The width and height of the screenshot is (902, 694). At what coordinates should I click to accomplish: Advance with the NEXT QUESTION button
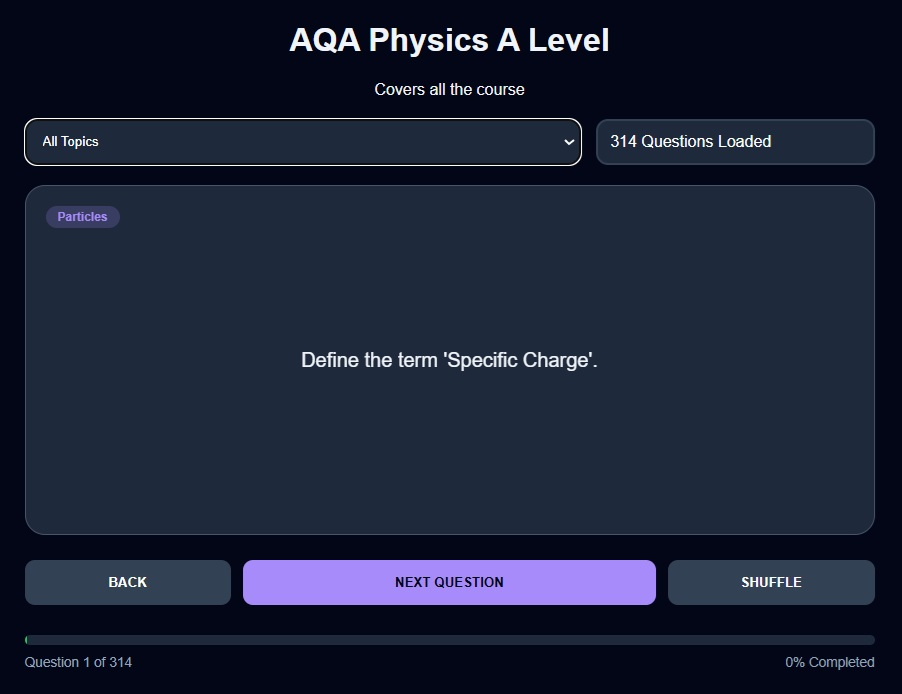coord(449,582)
